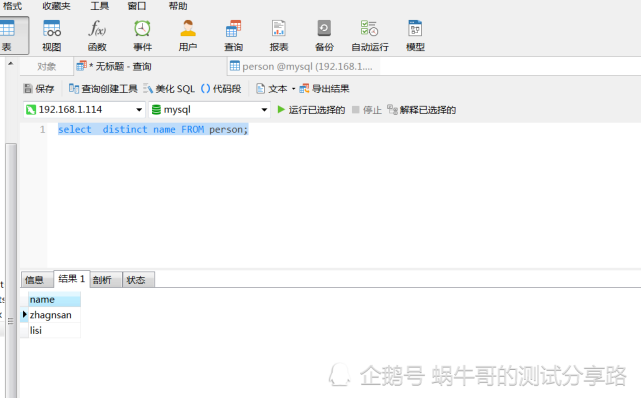The height and width of the screenshot is (398, 641).
Task: Open the 帮助 (Help) menu
Action: [178, 6]
